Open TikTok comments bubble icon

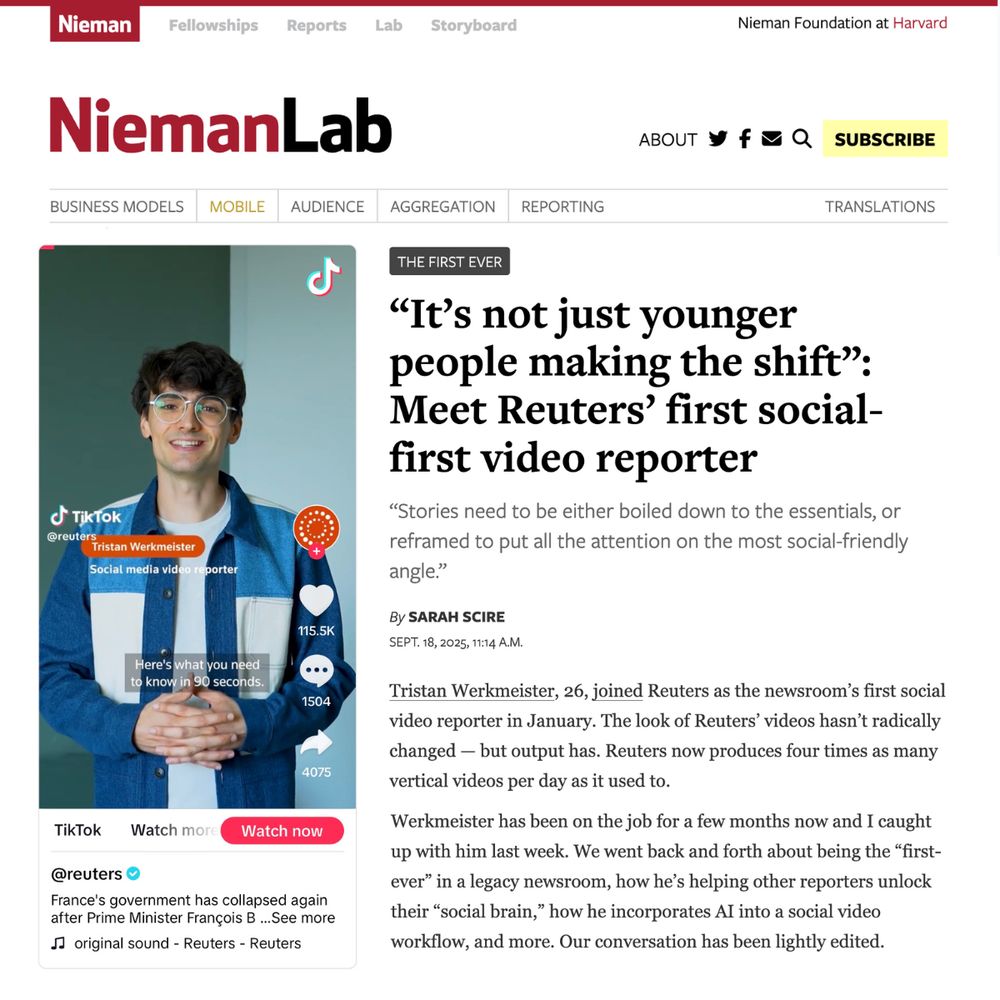point(316,670)
